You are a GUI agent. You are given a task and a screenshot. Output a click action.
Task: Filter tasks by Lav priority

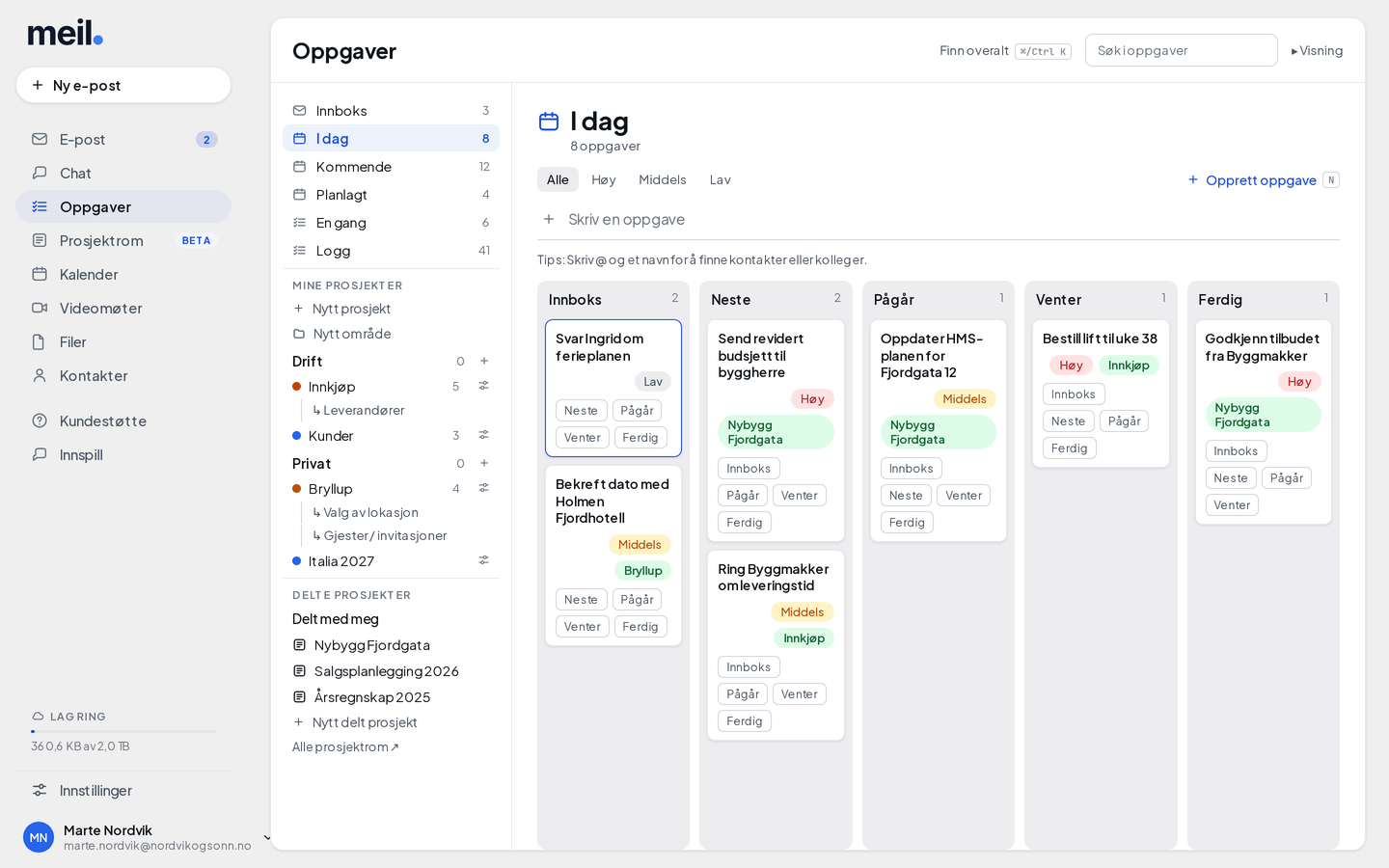721,179
